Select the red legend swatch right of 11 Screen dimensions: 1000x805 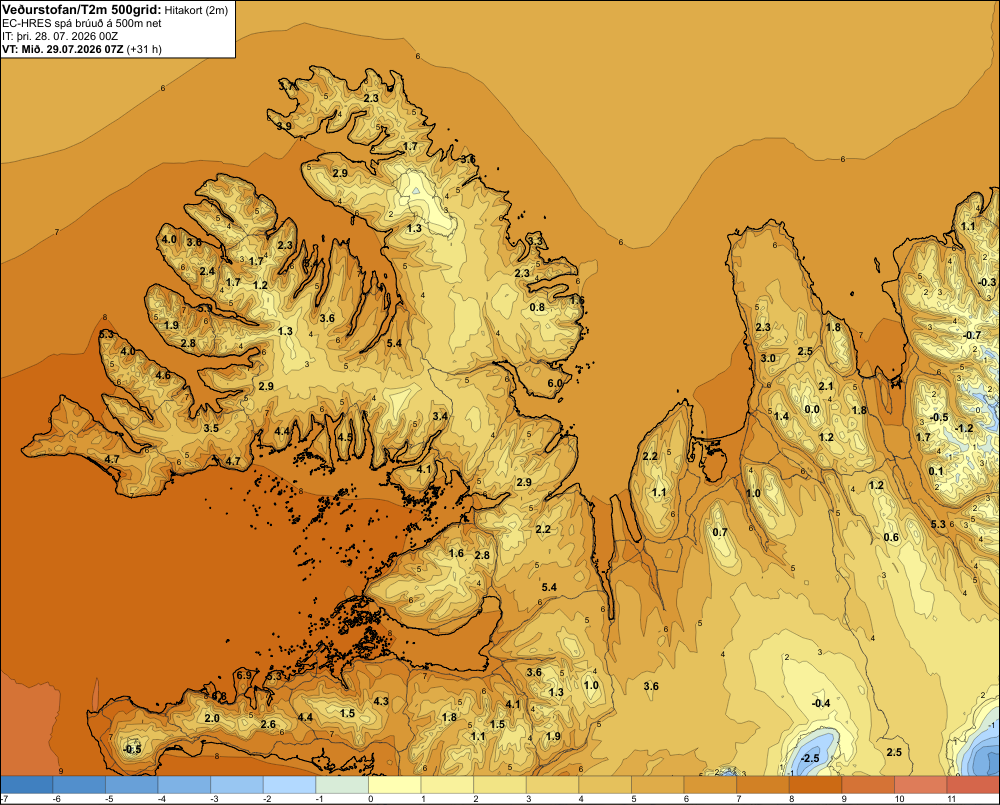973,785
